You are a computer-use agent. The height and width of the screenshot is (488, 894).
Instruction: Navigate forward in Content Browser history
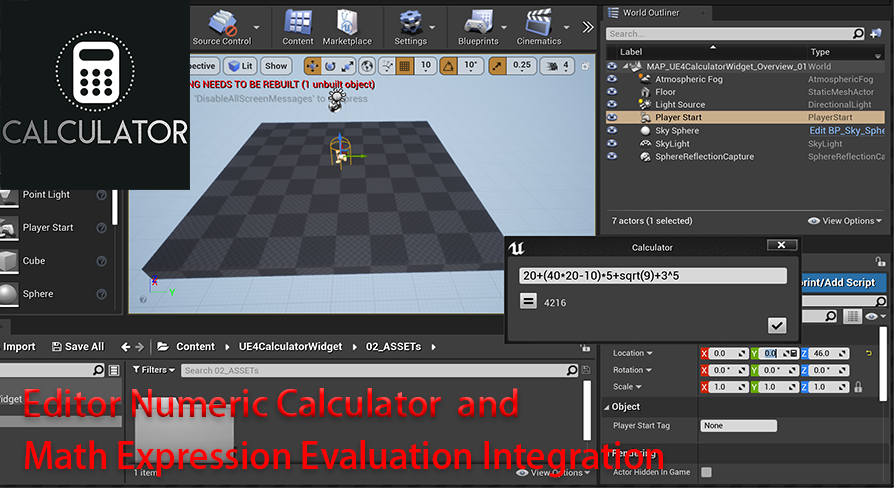tap(140, 347)
